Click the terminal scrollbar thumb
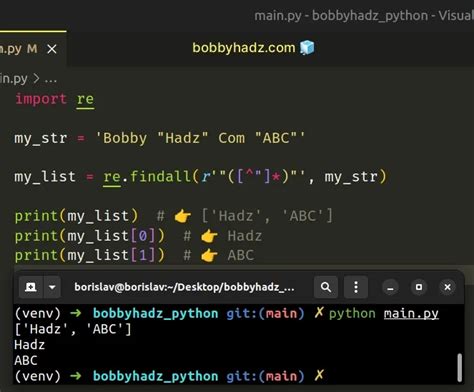474x392 pixels. pos(460,367)
